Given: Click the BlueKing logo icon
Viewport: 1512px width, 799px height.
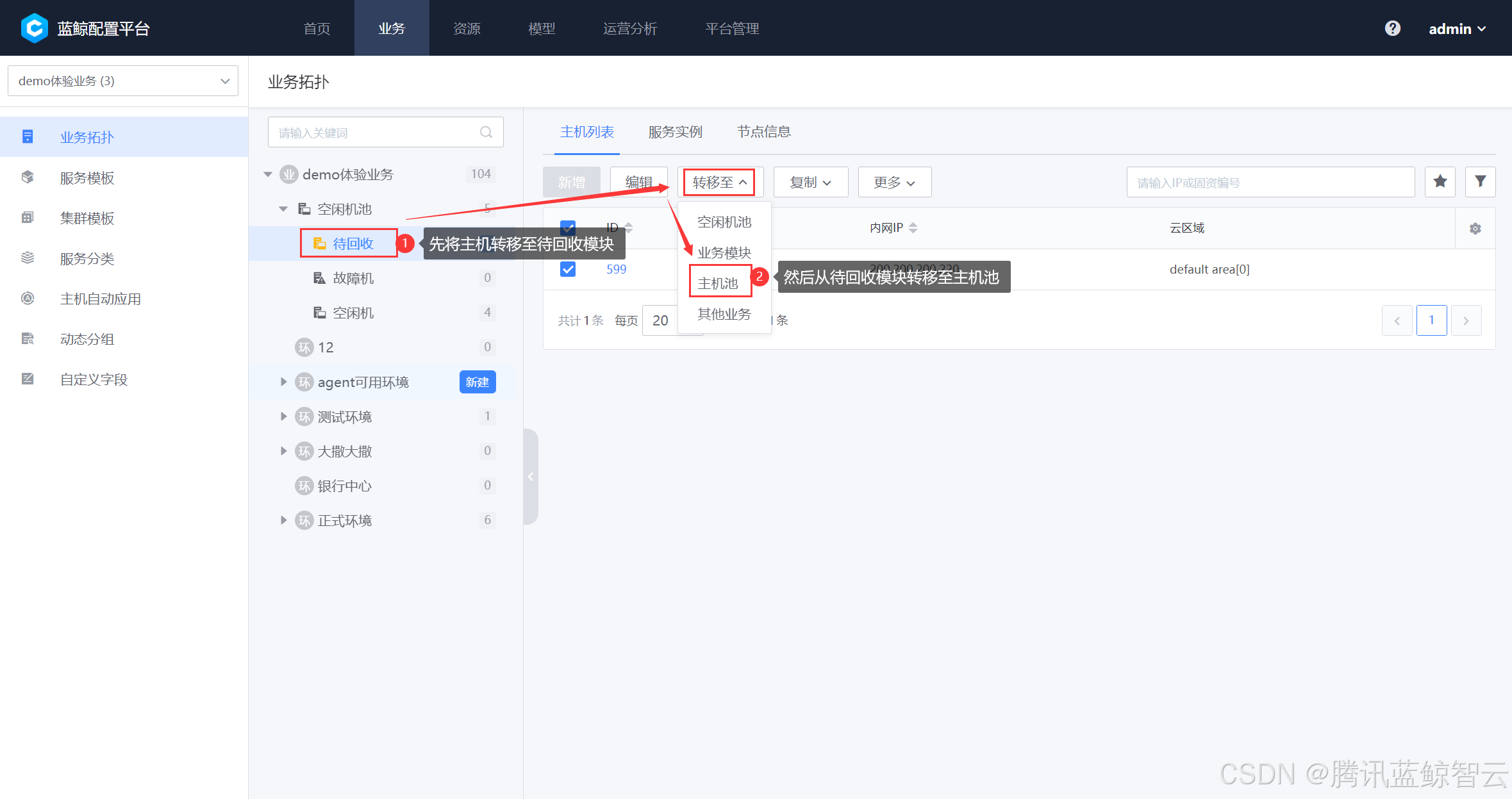Looking at the screenshot, I should pos(34,28).
